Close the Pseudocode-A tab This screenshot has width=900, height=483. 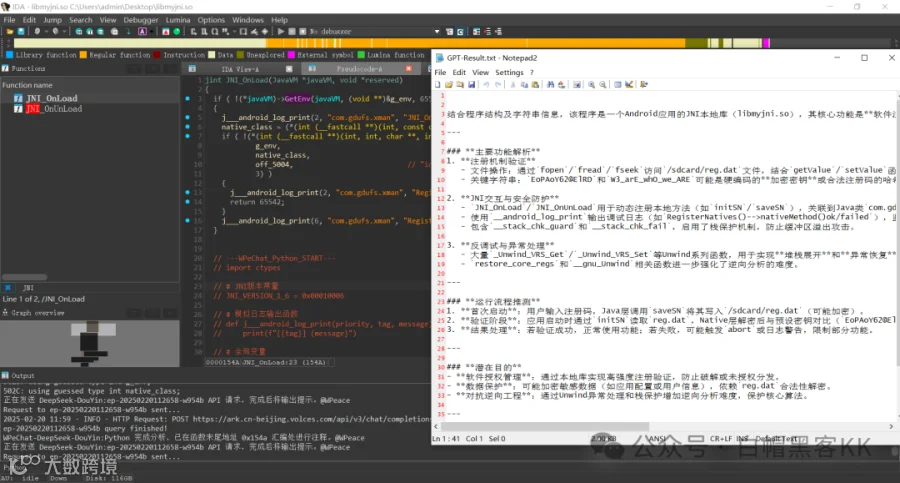coord(409,69)
